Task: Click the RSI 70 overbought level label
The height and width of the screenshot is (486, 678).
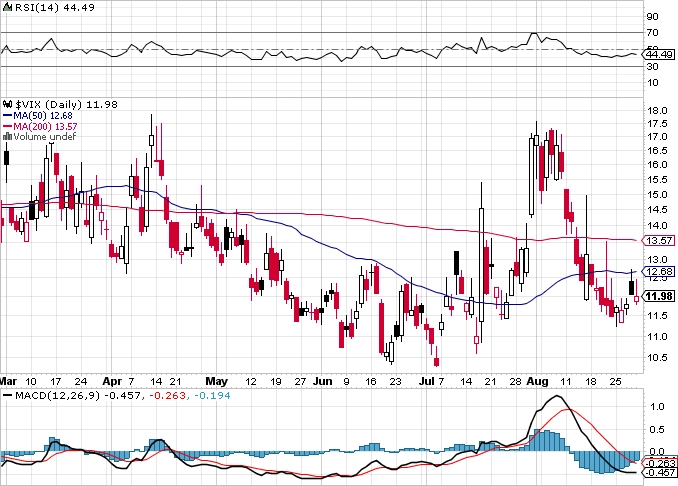Action: [652, 32]
